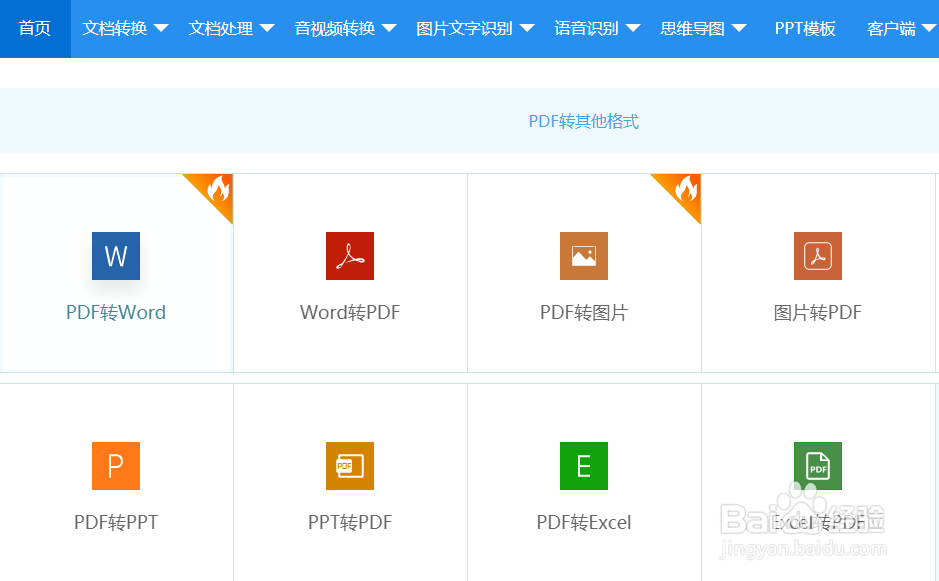Open the PDF转PPT link
Screen dimensions: 939x581
point(116,522)
